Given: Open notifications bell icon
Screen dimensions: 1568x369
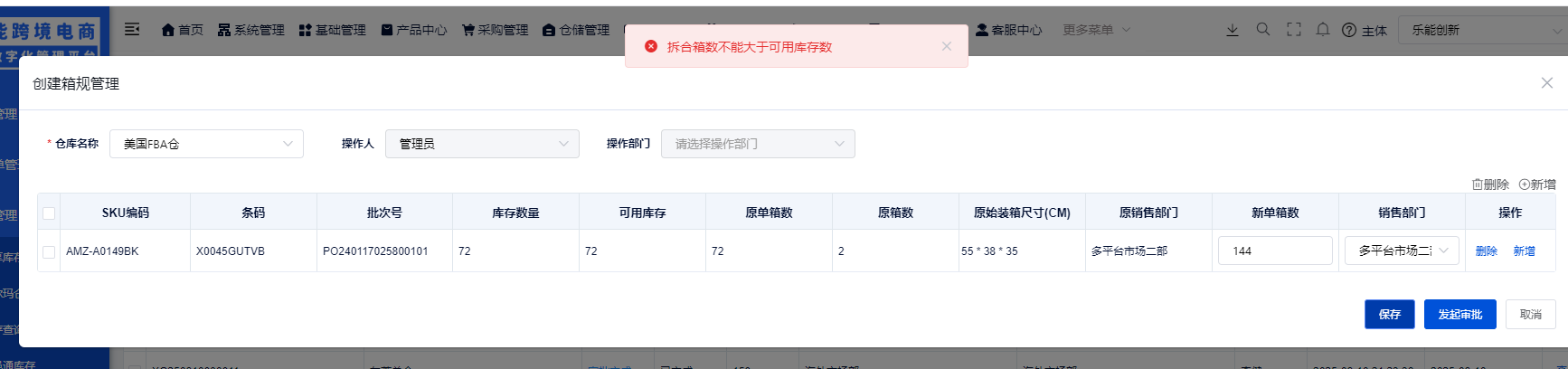Looking at the screenshot, I should pyautogui.click(x=1323, y=30).
